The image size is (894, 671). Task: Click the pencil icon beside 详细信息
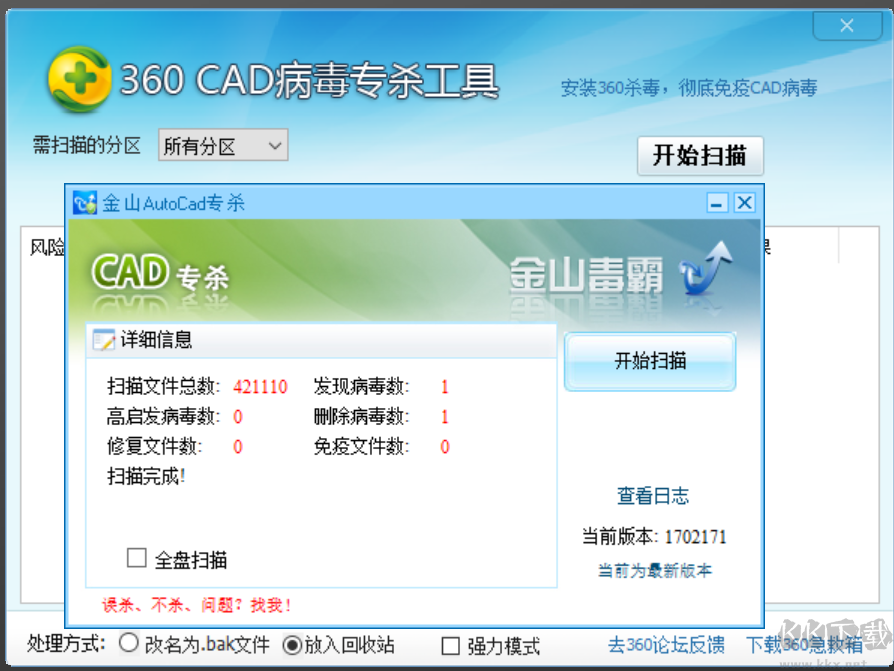(x=104, y=340)
